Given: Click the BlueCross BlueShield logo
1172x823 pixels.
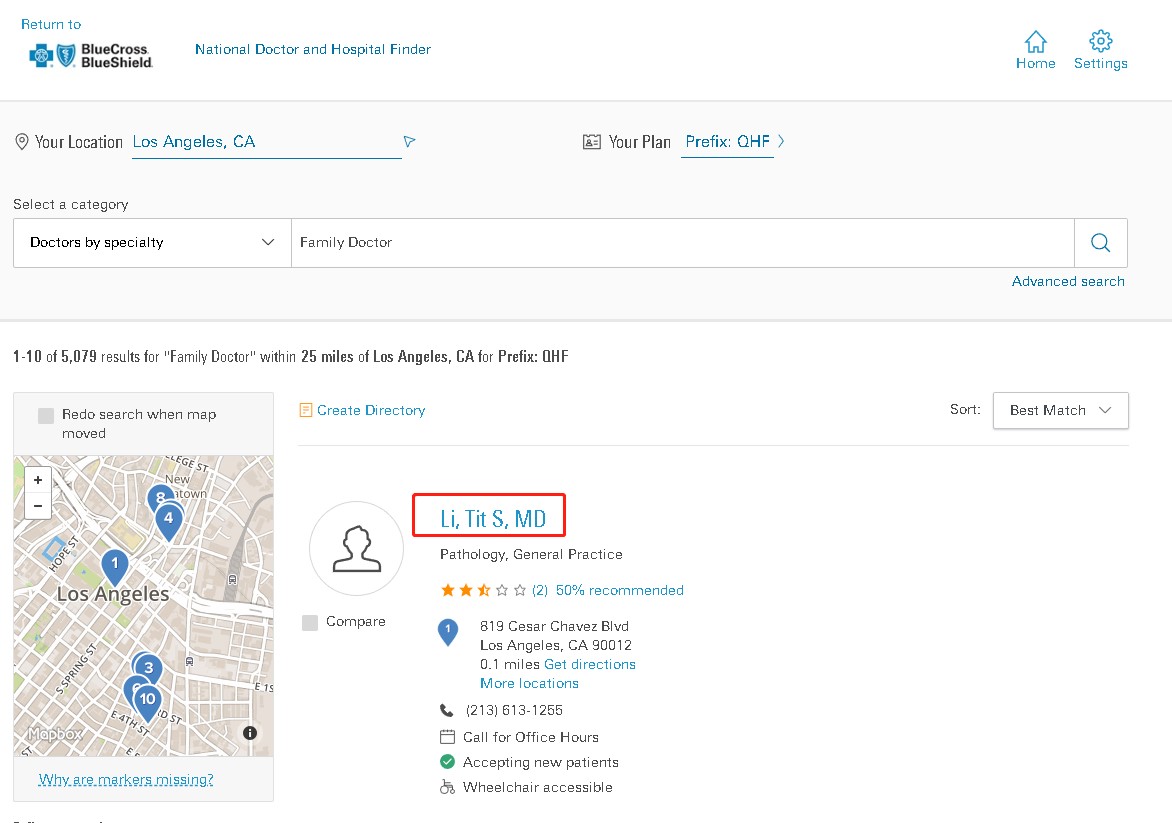Looking at the screenshot, I should (x=91, y=55).
